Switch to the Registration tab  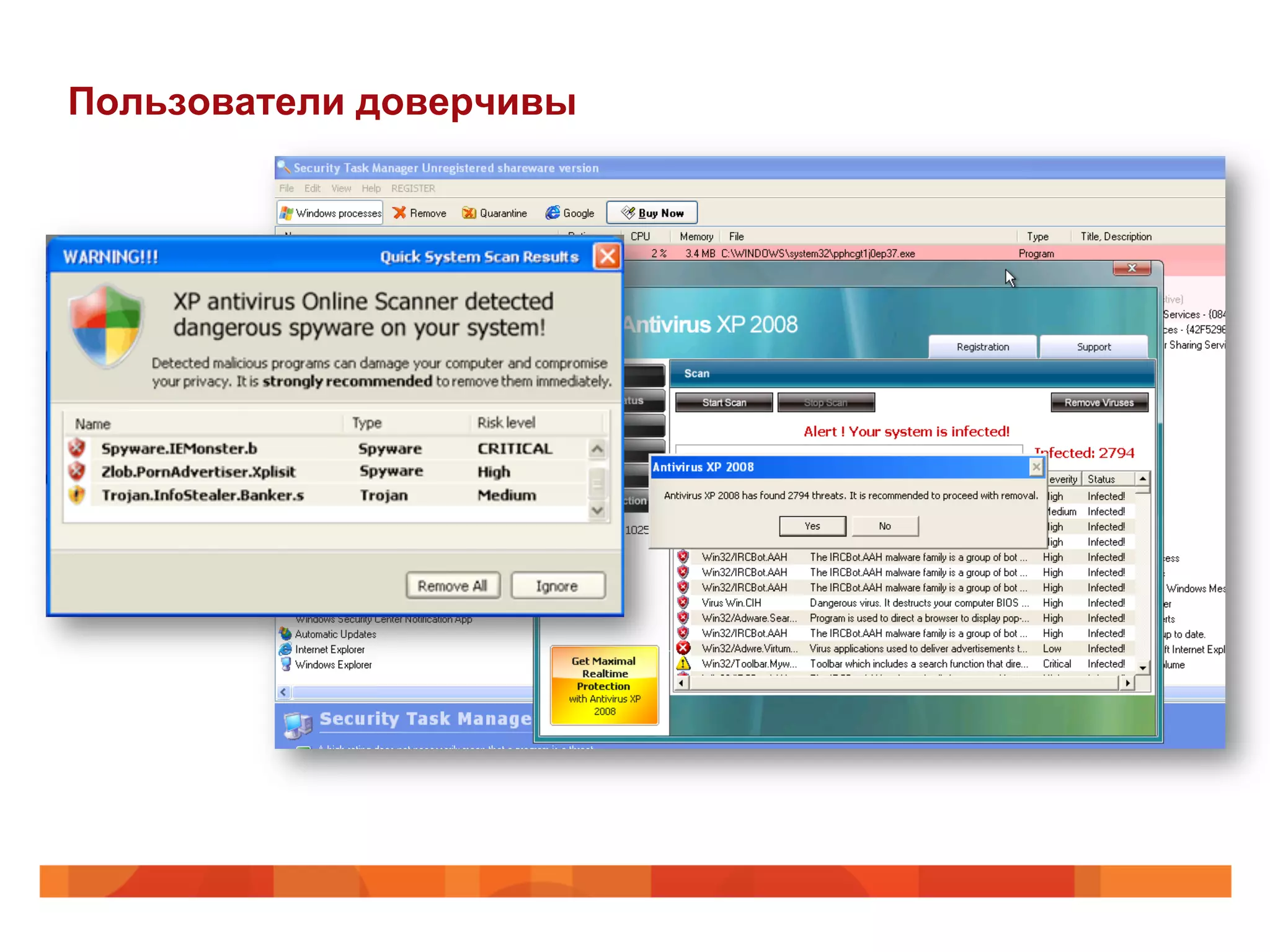coord(982,347)
